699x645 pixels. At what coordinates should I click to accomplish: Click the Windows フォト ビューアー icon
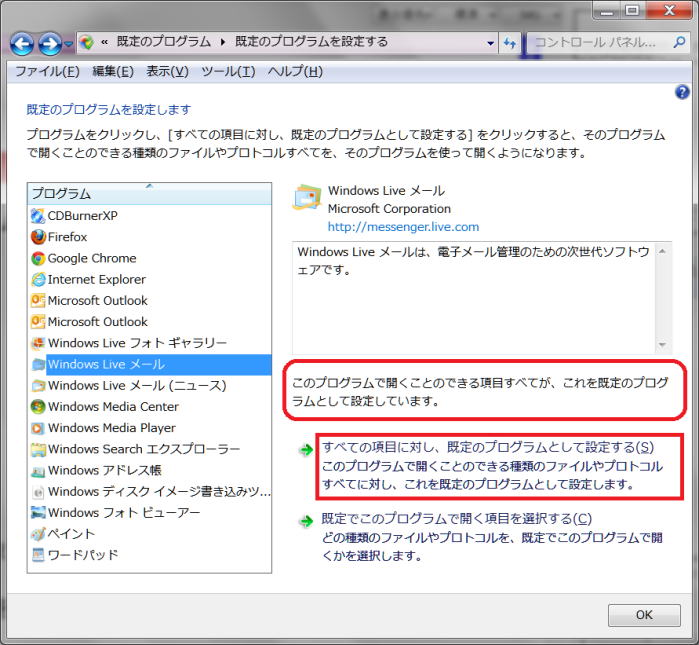coord(38,513)
